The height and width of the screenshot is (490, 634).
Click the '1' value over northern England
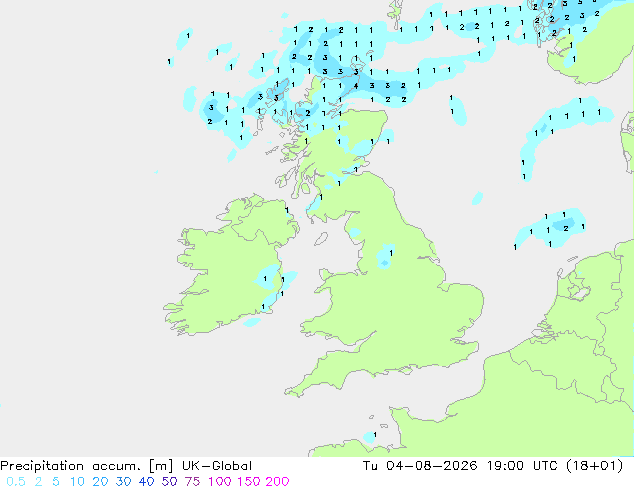(x=391, y=253)
